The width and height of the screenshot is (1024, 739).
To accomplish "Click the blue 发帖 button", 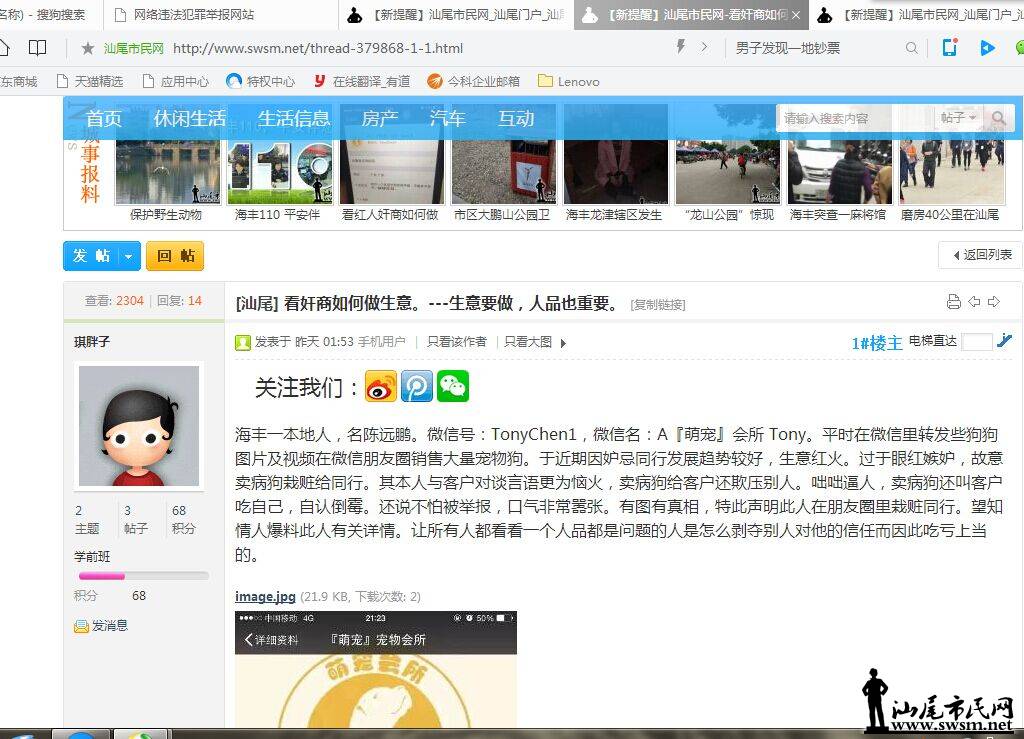I will tap(91, 256).
